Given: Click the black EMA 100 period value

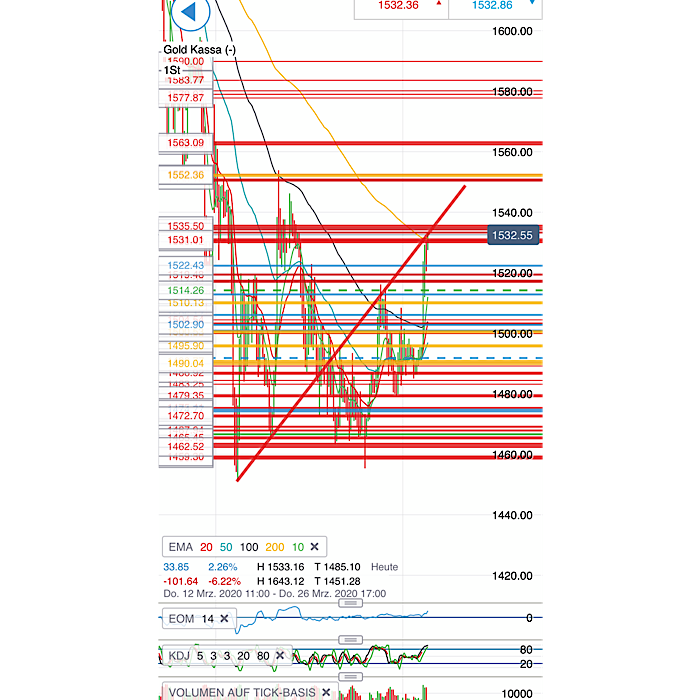Looking at the screenshot, I should (x=249, y=547).
